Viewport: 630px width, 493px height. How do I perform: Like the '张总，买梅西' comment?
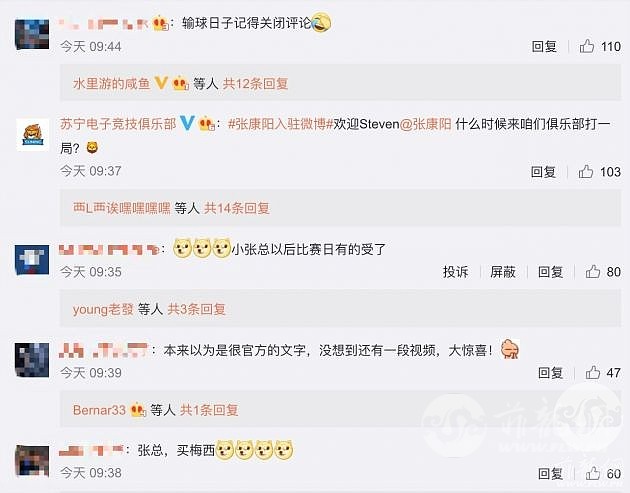pyautogui.click(x=593, y=474)
